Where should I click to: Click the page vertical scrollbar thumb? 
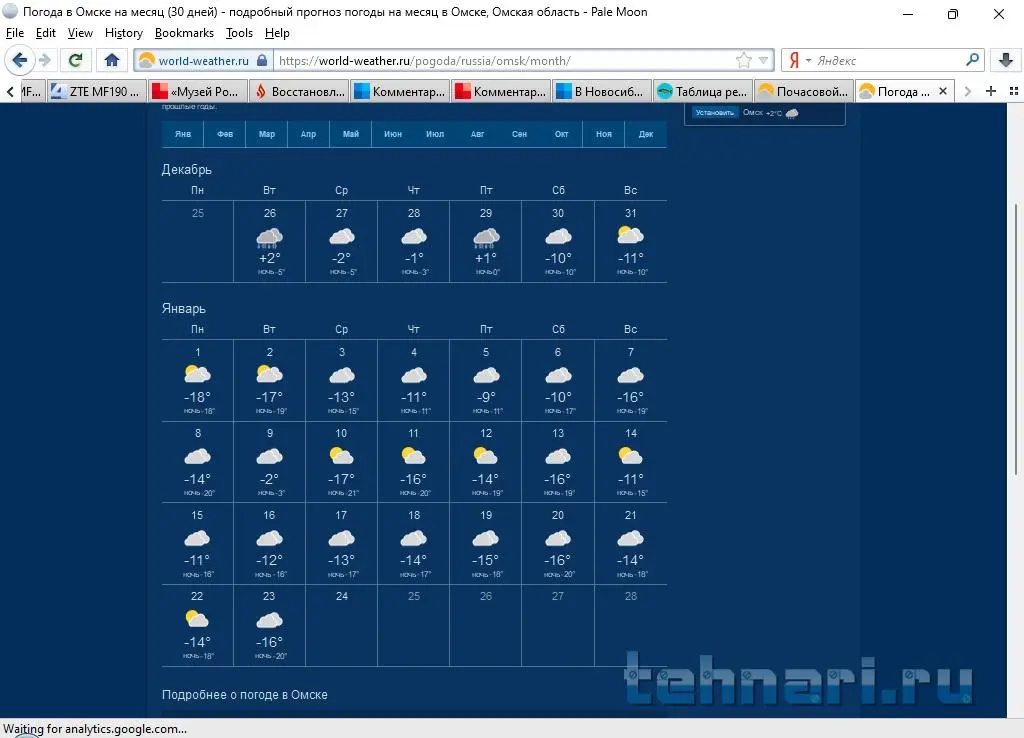[1016, 340]
